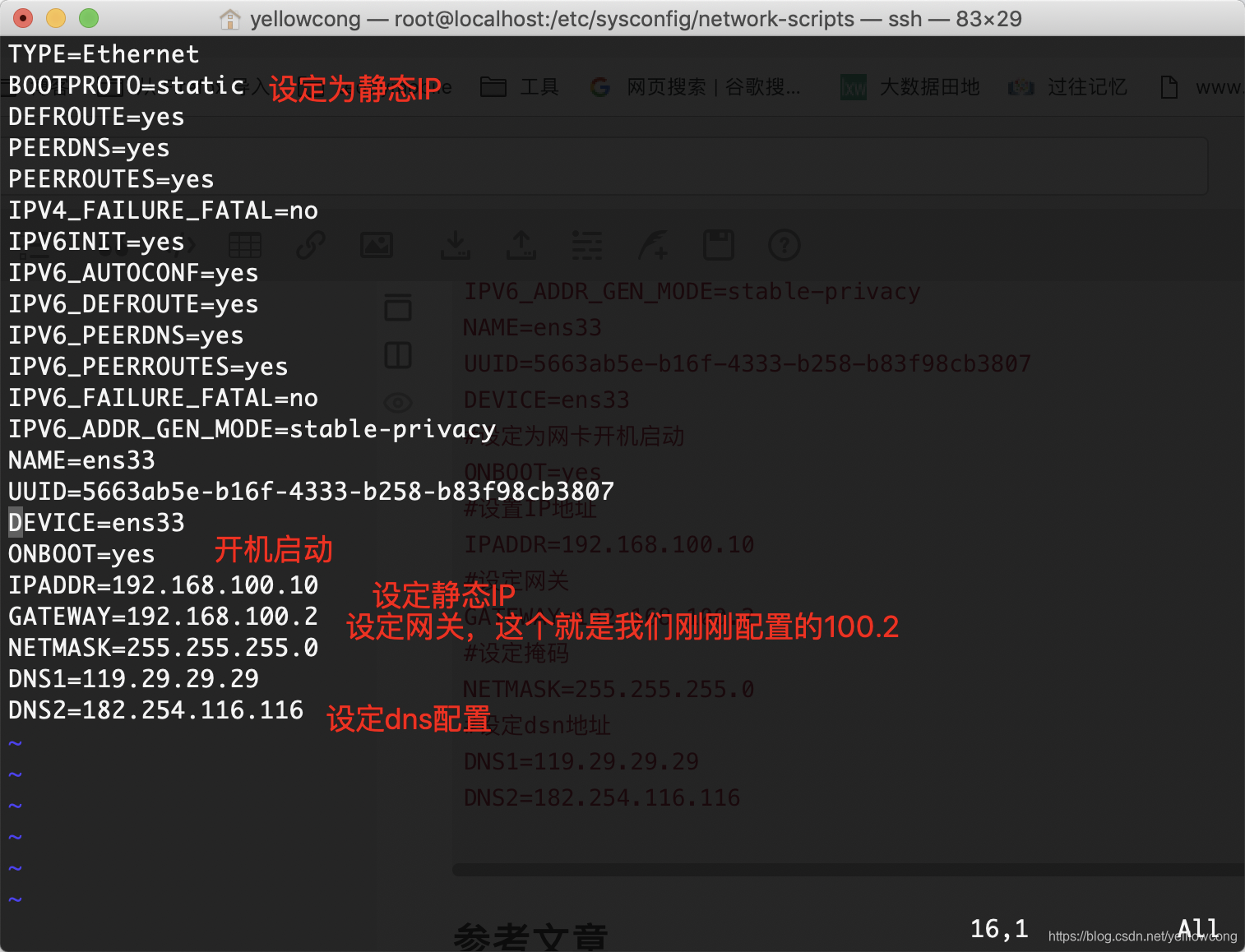Click the IPV4_FAILURE_FATAL=no line in terminal
The height and width of the screenshot is (952, 1245).
[x=163, y=210]
